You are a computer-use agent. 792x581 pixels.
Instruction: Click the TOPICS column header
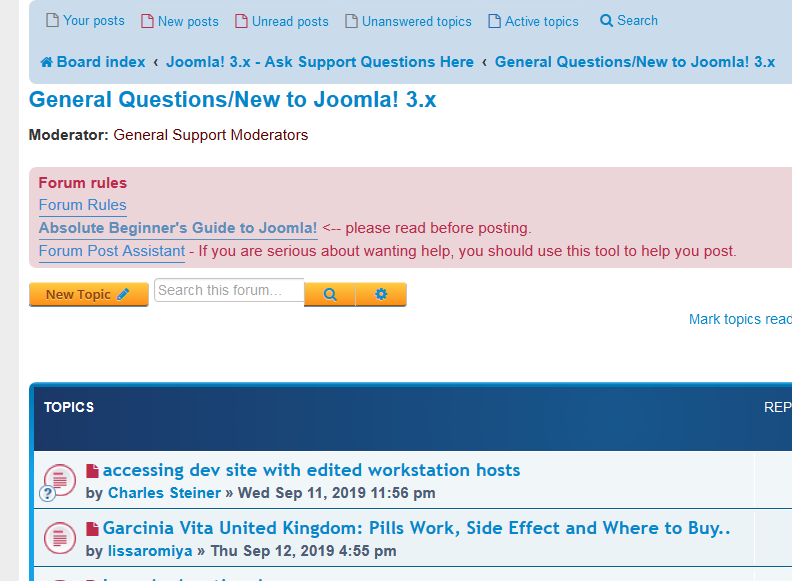69,407
